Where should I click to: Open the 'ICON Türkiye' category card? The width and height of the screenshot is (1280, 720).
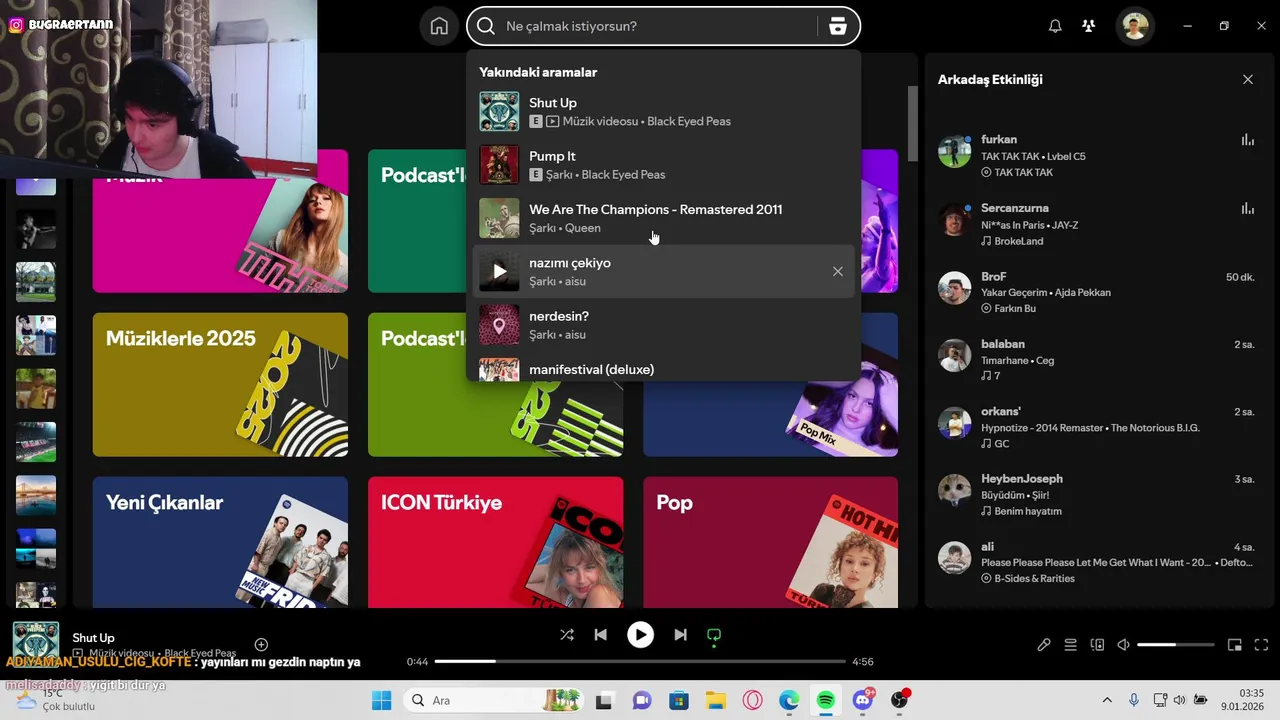pos(495,542)
